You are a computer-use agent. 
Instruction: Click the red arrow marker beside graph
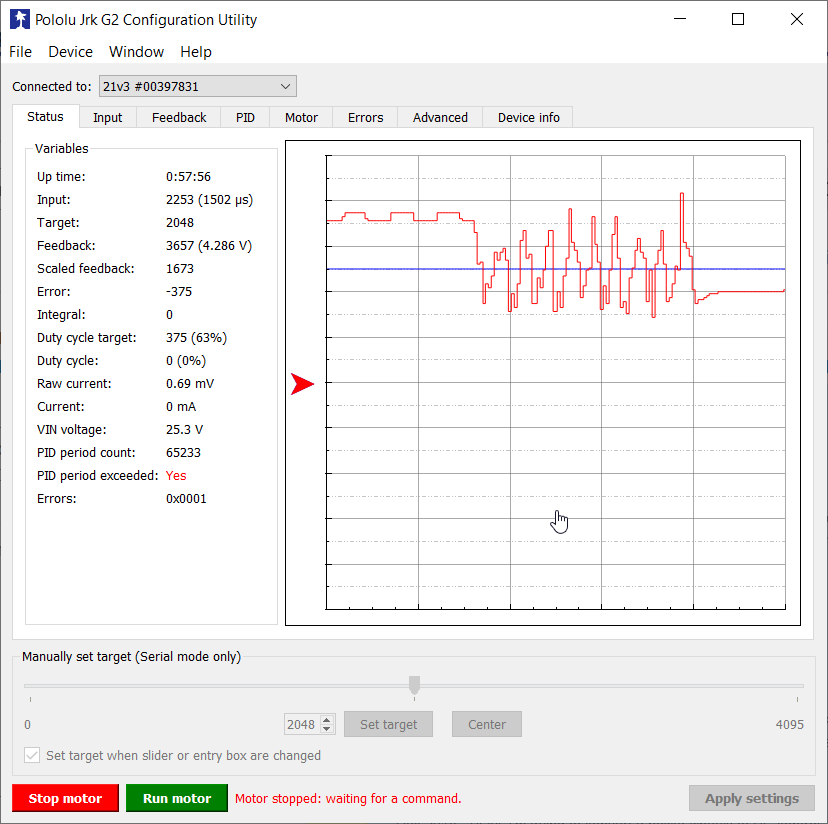(x=302, y=384)
